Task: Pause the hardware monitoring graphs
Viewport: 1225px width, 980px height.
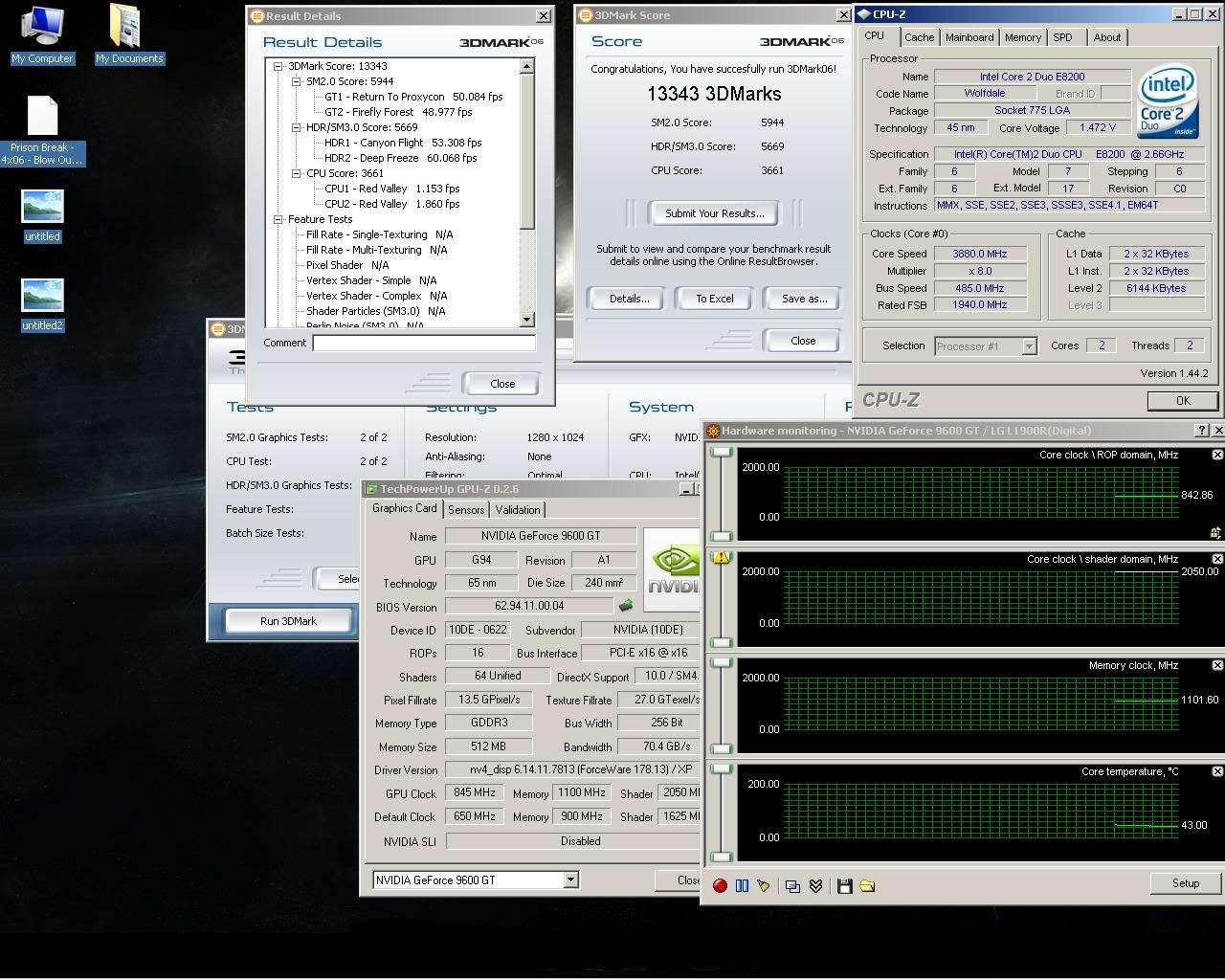Action: coord(742,886)
